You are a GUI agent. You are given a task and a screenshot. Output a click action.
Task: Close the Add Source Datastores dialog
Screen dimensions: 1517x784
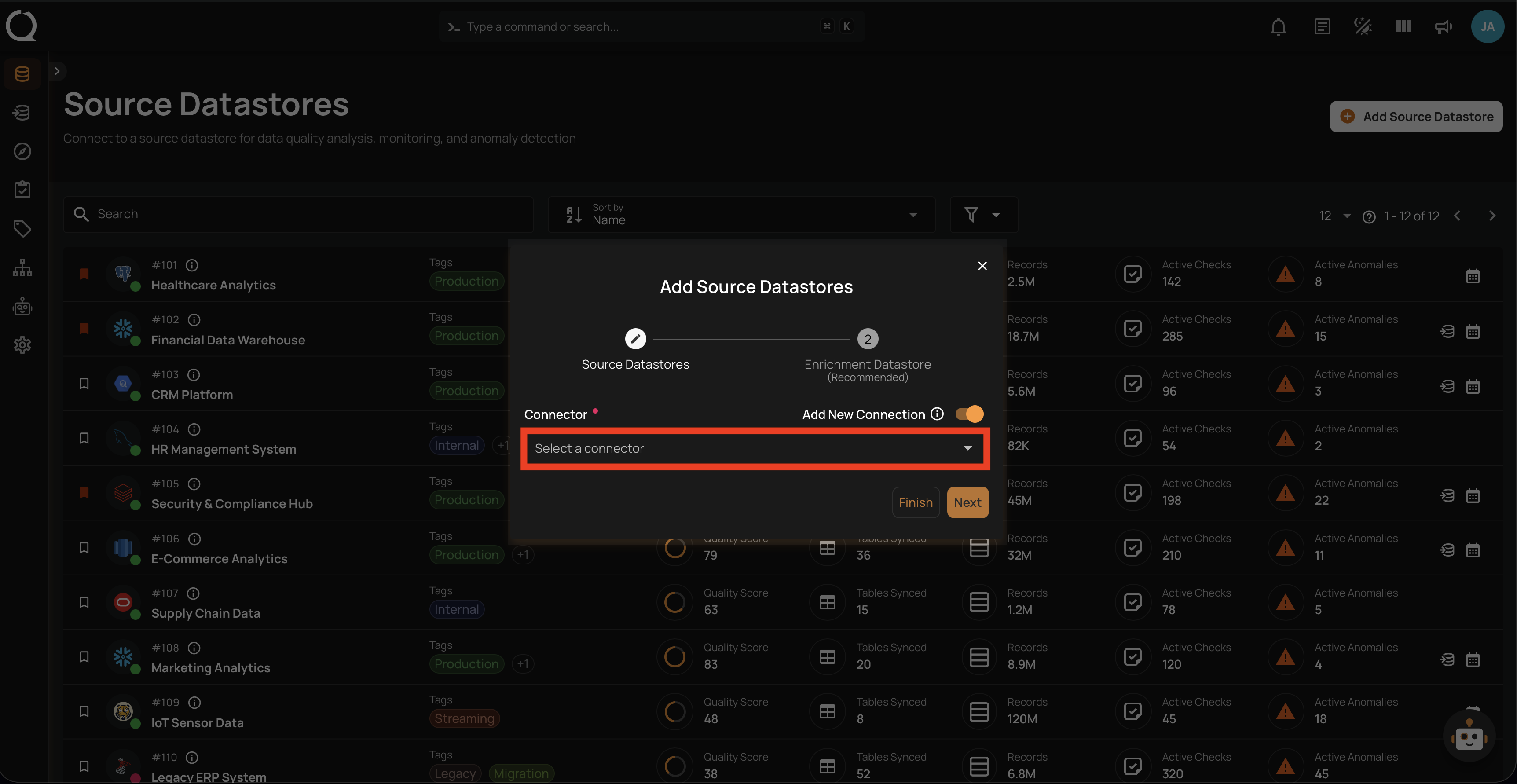pyautogui.click(x=982, y=266)
